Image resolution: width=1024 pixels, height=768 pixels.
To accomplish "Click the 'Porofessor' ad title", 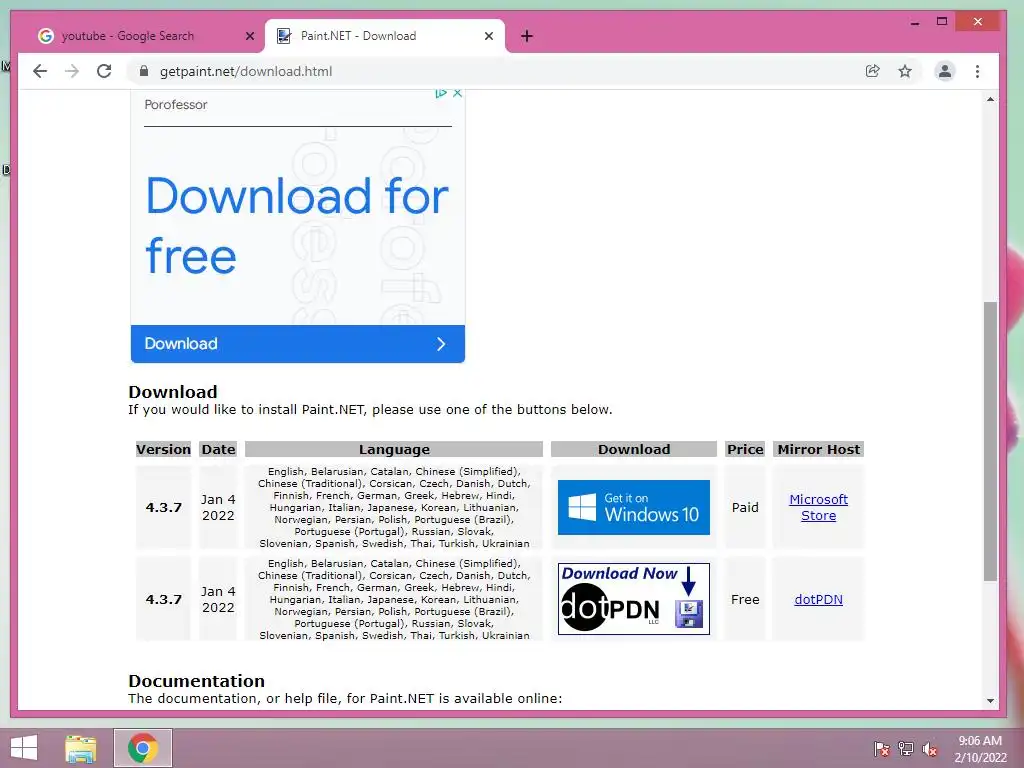I will 176,104.
